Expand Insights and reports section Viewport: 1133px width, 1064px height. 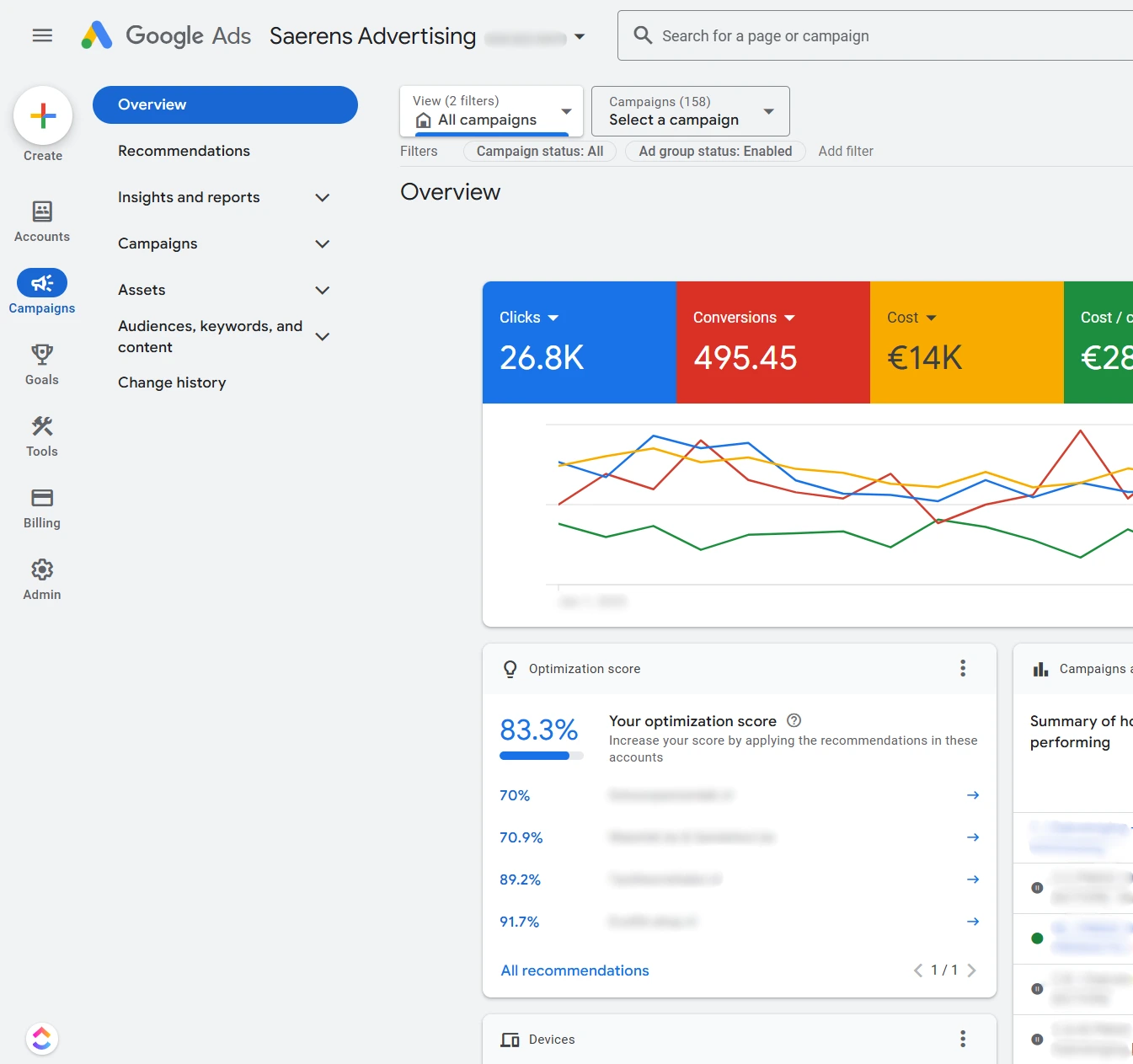click(322, 197)
